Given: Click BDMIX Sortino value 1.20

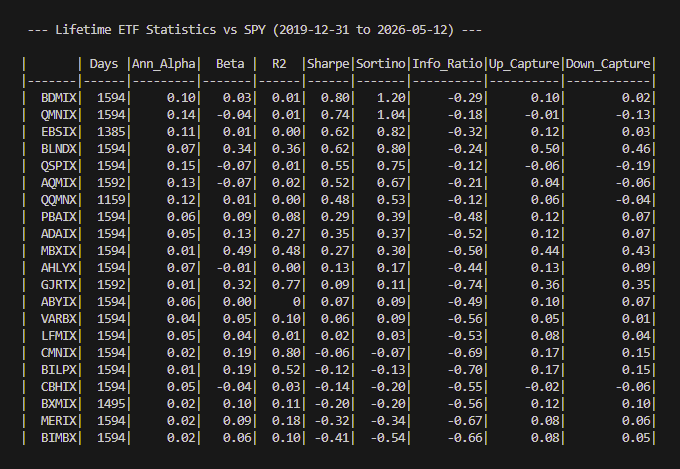Looking at the screenshot, I should tap(391, 98).
